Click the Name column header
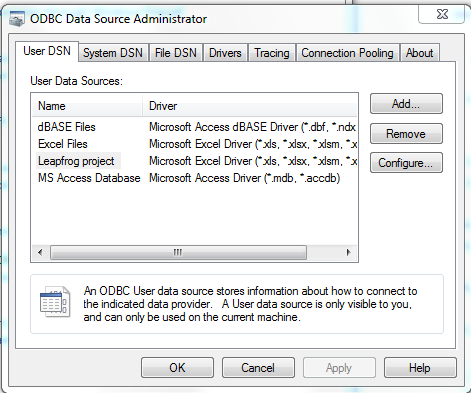 coord(87,106)
